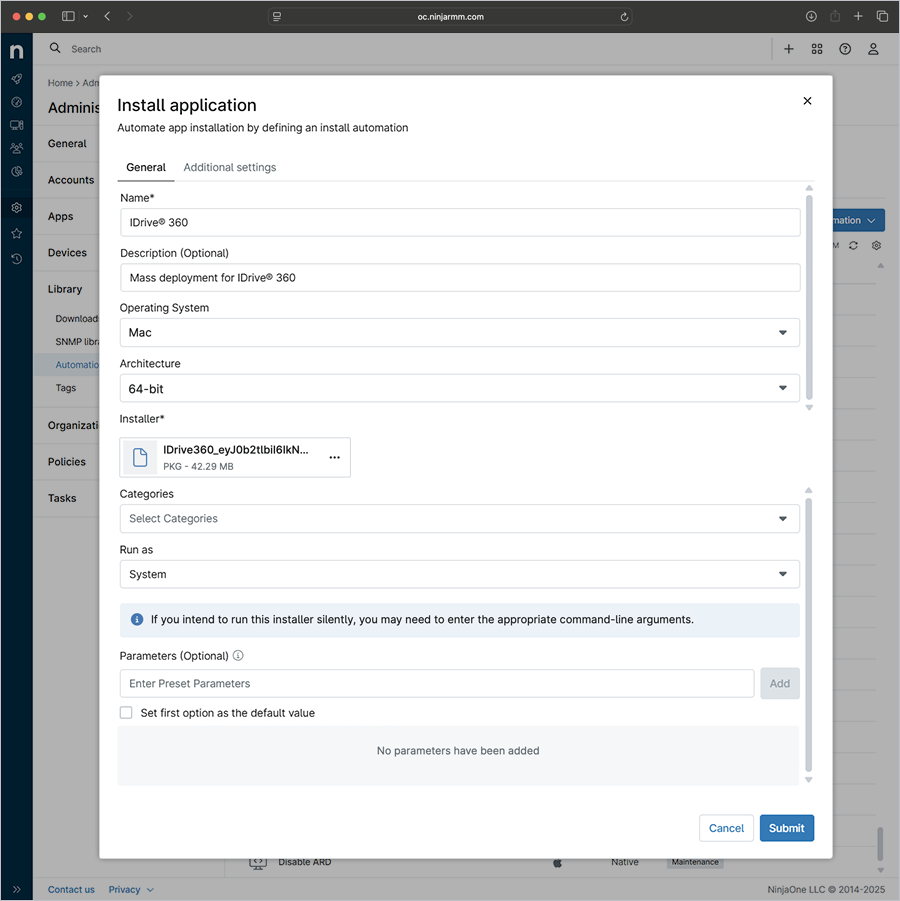The width and height of the screenshot is (900, 901).
Task: Select the General tab in the dialog
Action: 146,168
